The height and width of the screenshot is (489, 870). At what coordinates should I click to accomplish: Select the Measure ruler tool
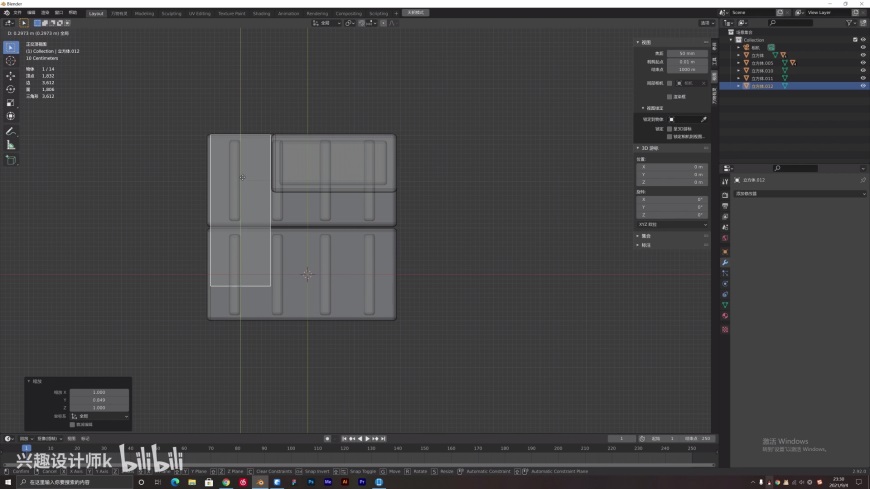pyautogui.click(x=11, y=145)
